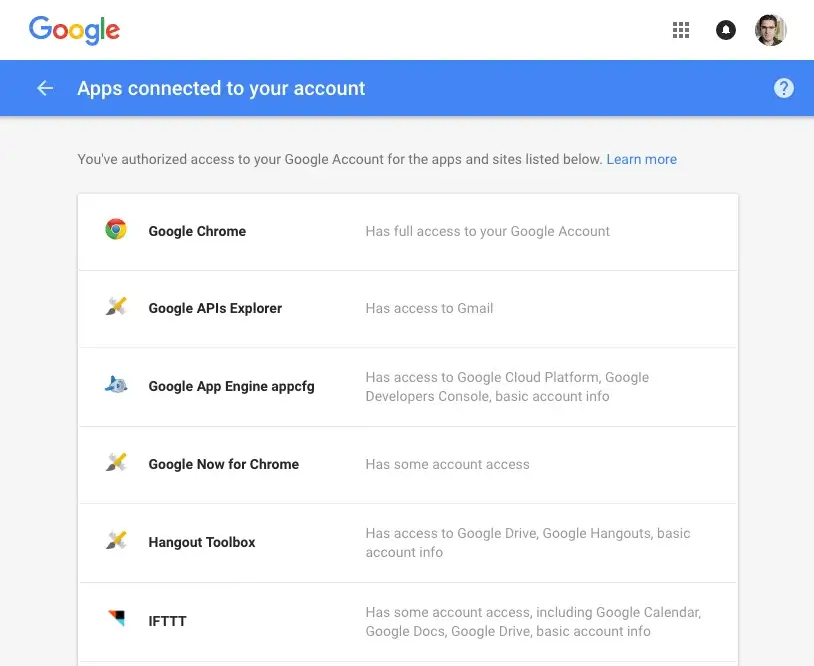This screenshot has height=666, width=814.
Task: Open the notifications bell
Action: point(726,30)
